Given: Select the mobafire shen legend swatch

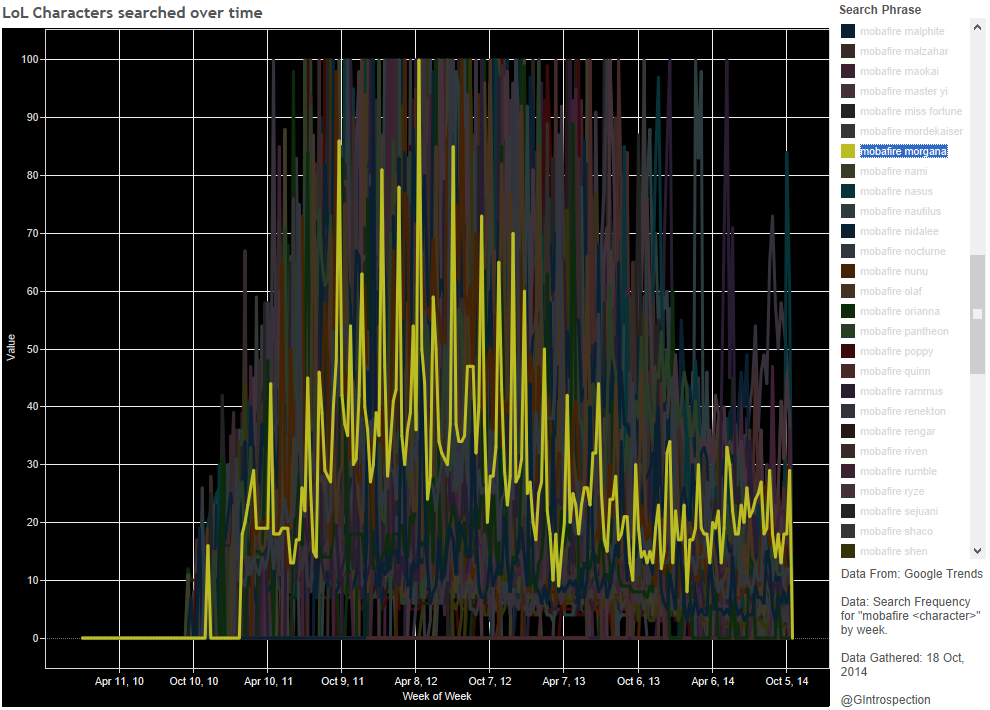Looking at the screenshot, I should (848, 551).
